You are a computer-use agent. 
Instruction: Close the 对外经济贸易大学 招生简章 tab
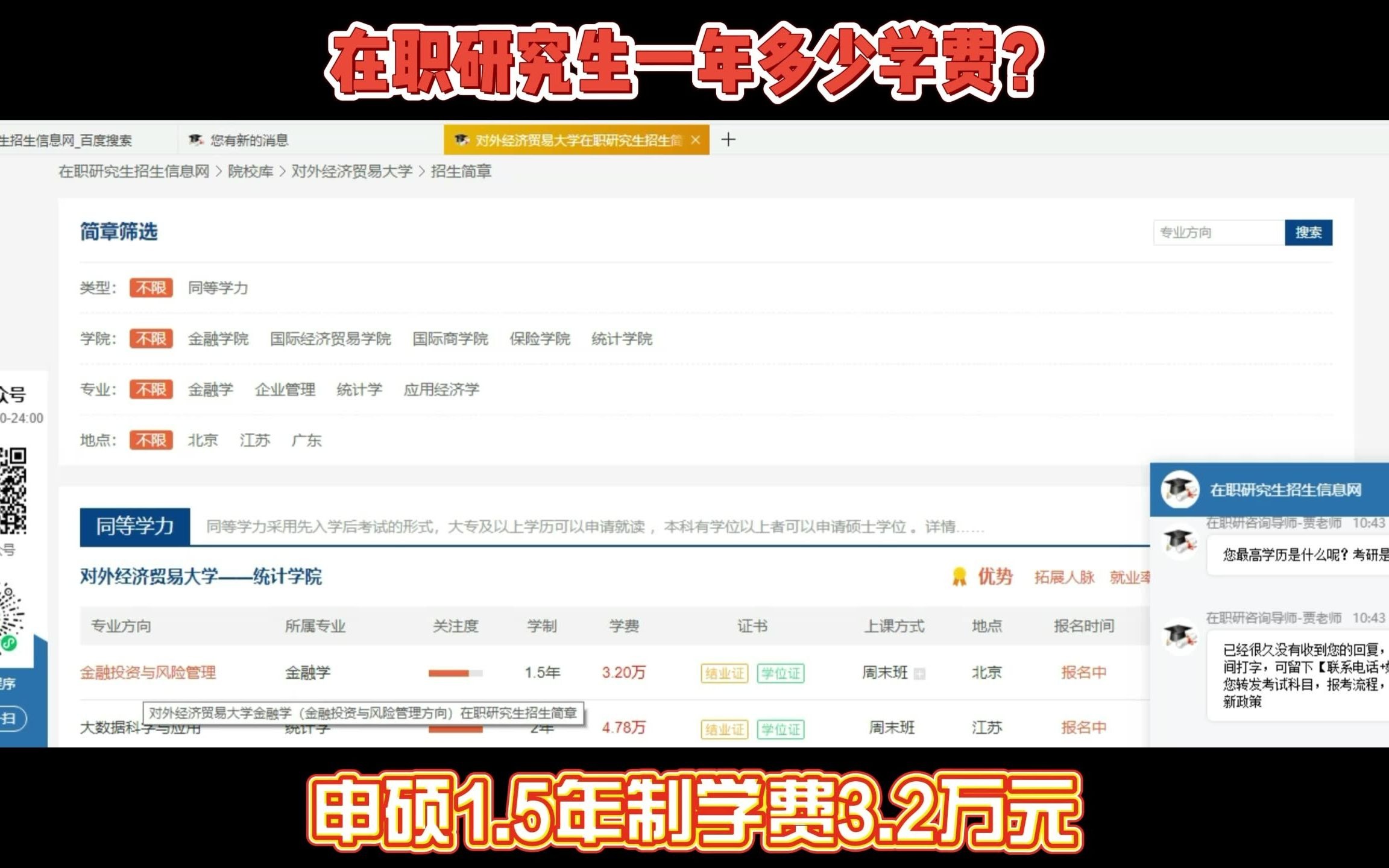point(695,140)
